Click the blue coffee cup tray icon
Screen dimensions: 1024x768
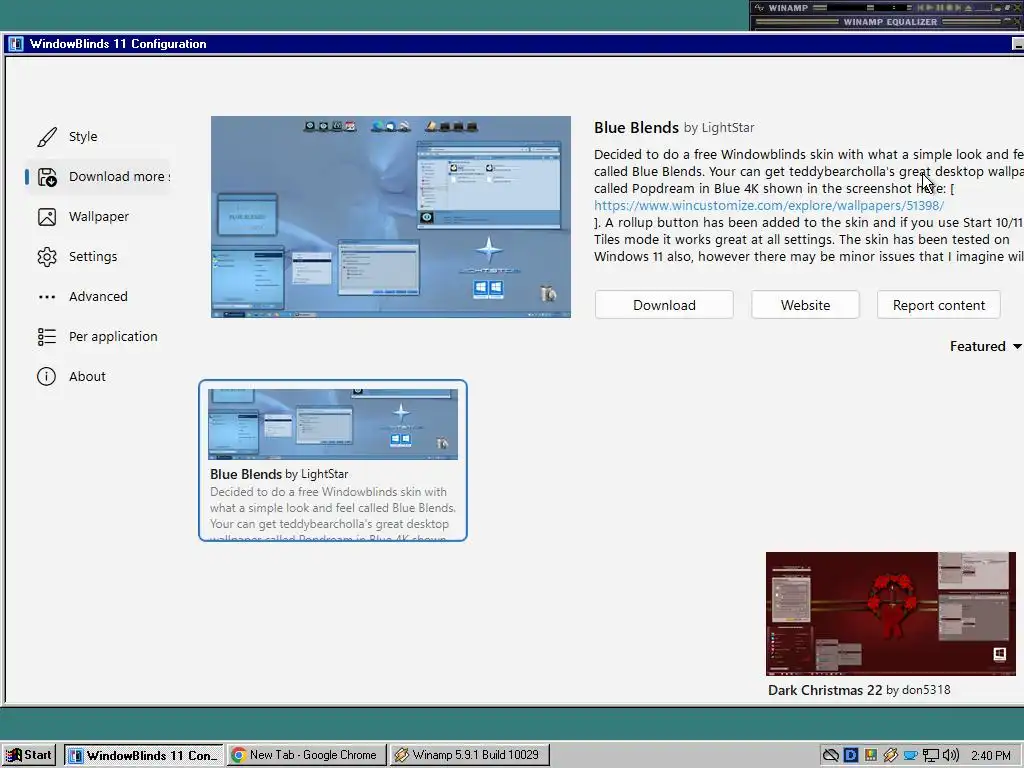(910, 756)
